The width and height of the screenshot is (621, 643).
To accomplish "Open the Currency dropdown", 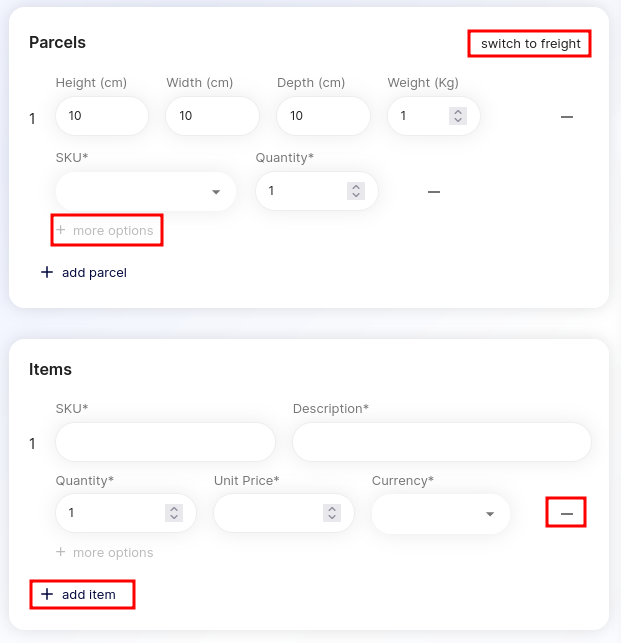I will click(x=441, y=513).
